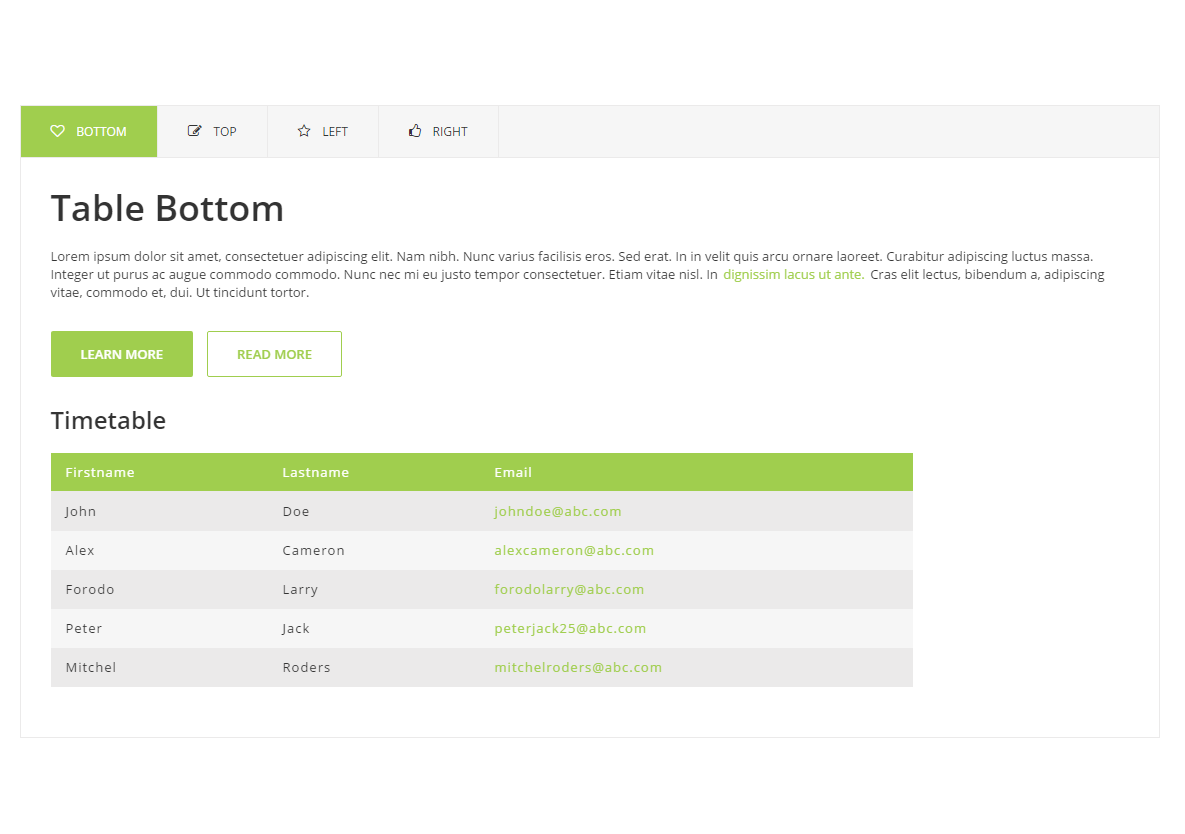The image size is (1185, 834).
Task: Open the TOP tab label
Action: (224, 131)
